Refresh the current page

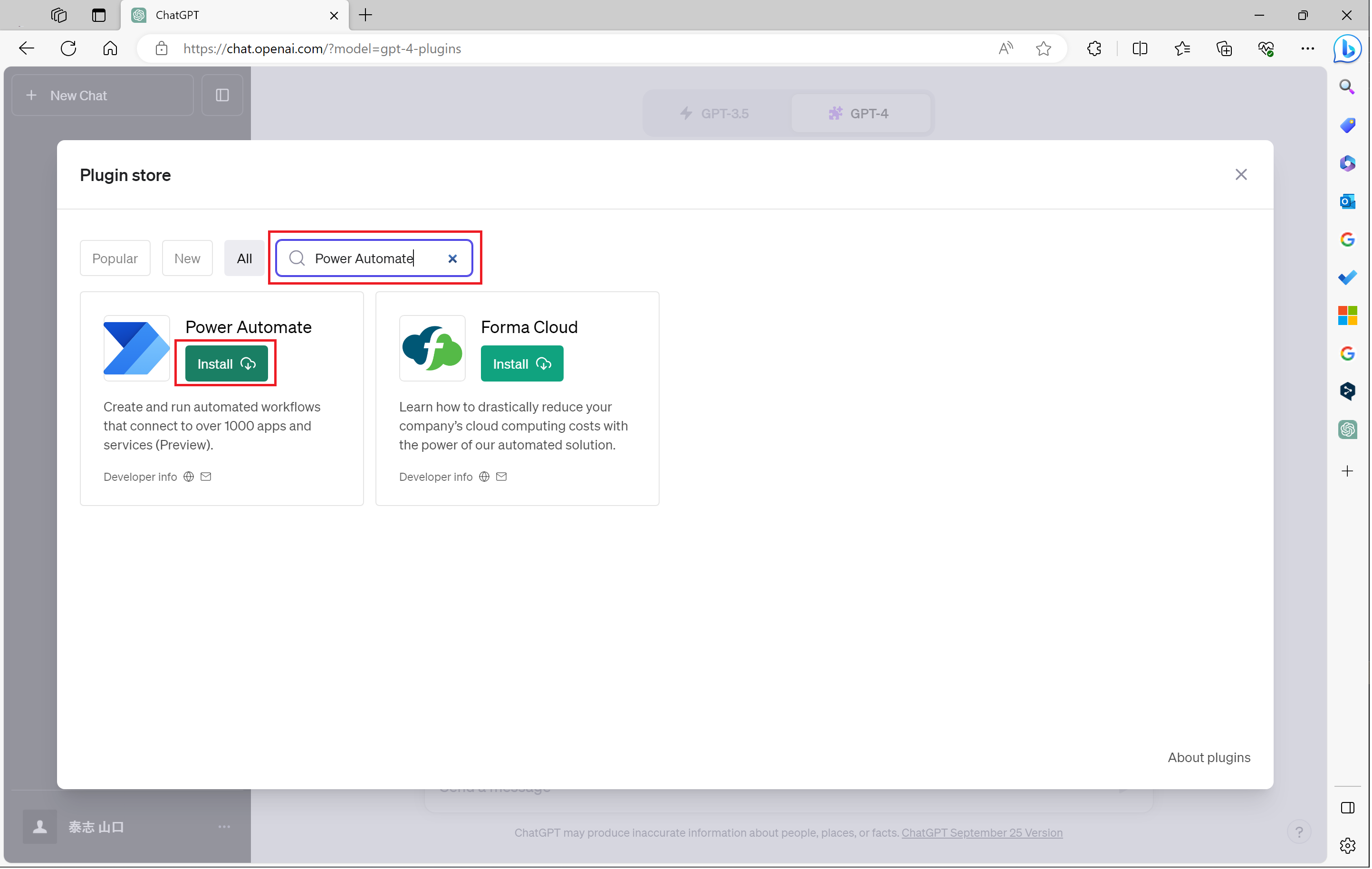[68, 48]
